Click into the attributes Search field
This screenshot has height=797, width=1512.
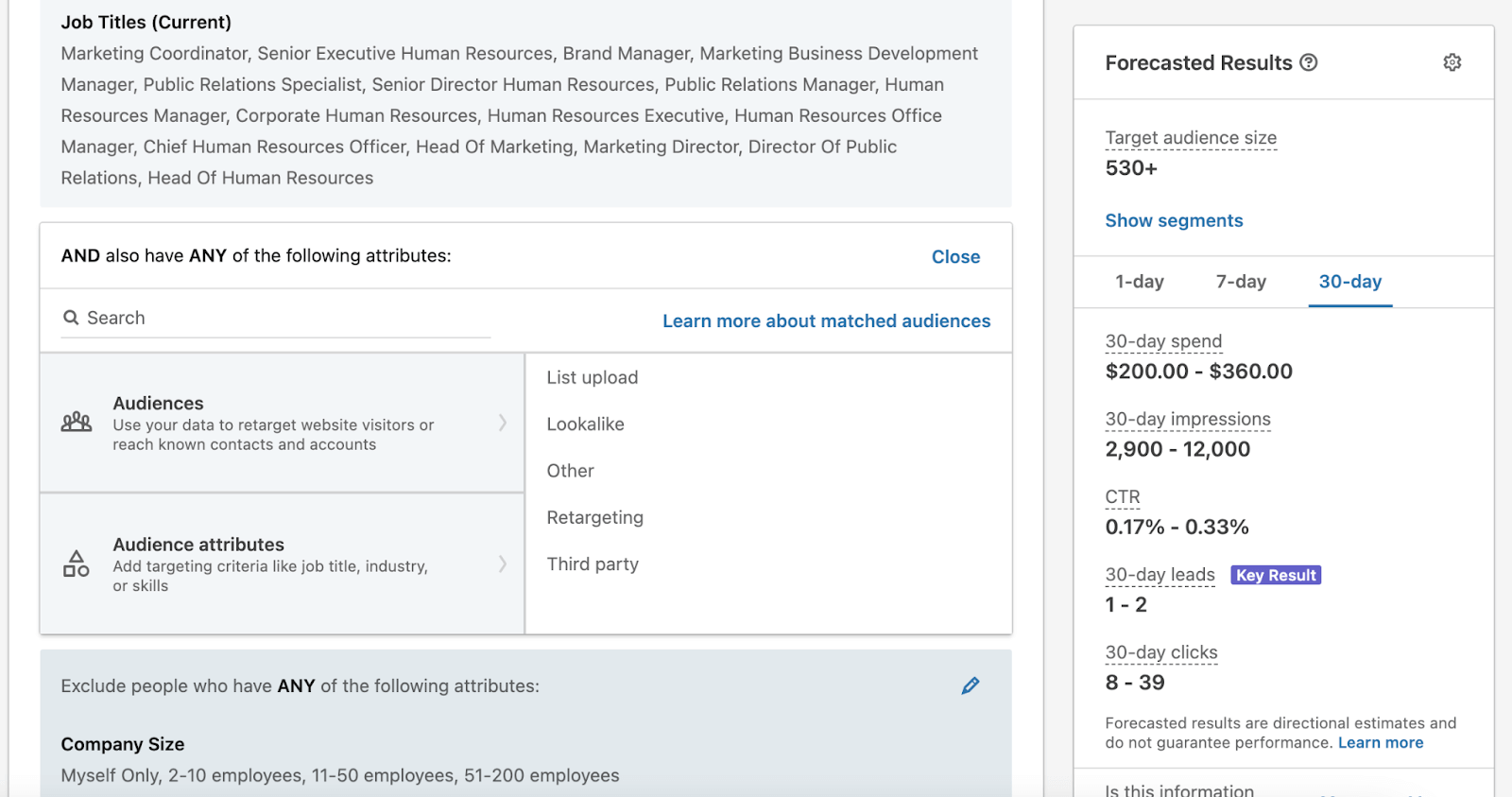[276, 319]
